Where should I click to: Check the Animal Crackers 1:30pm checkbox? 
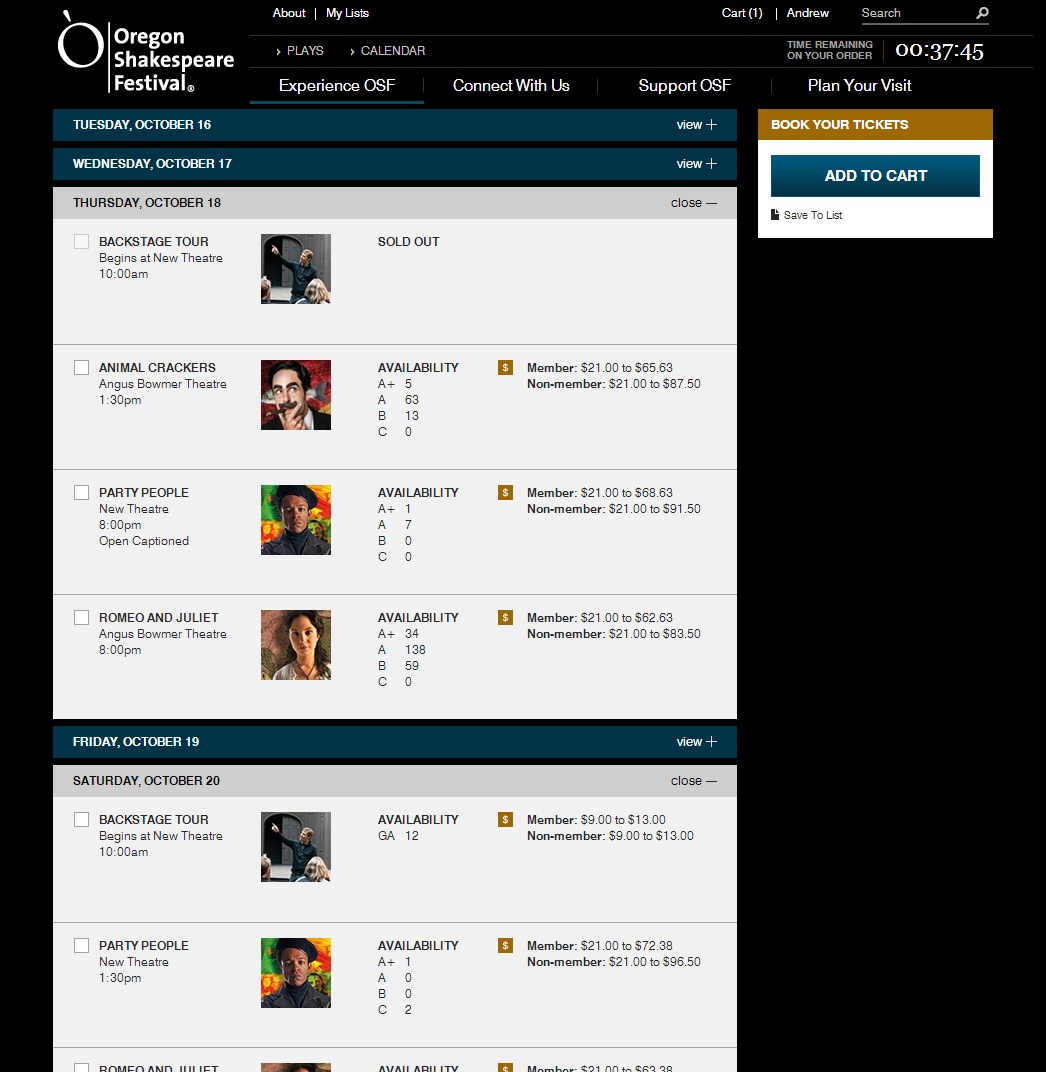(x=81, y=368)
